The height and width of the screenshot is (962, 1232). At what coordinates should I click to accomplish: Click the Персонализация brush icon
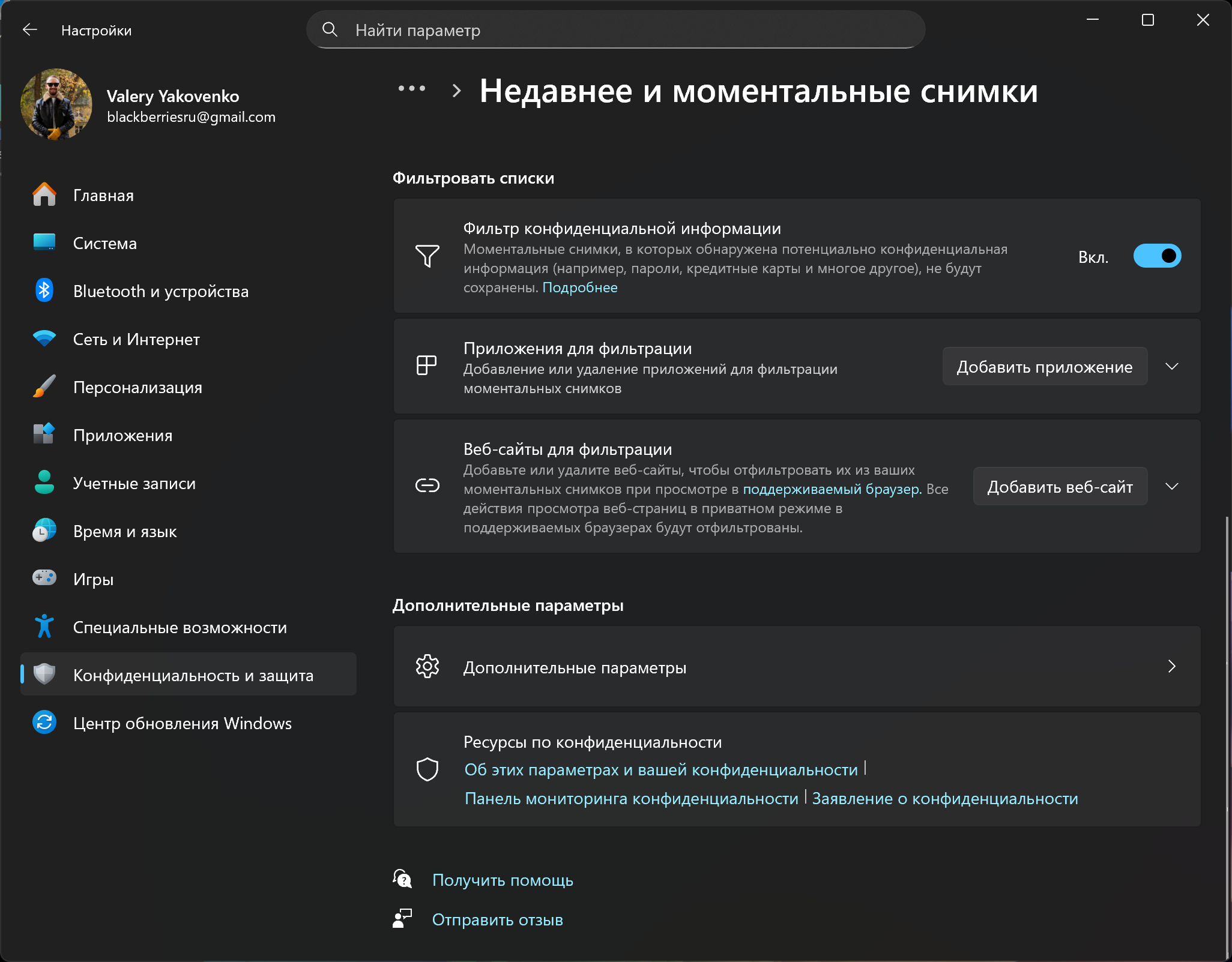point(44,387)
